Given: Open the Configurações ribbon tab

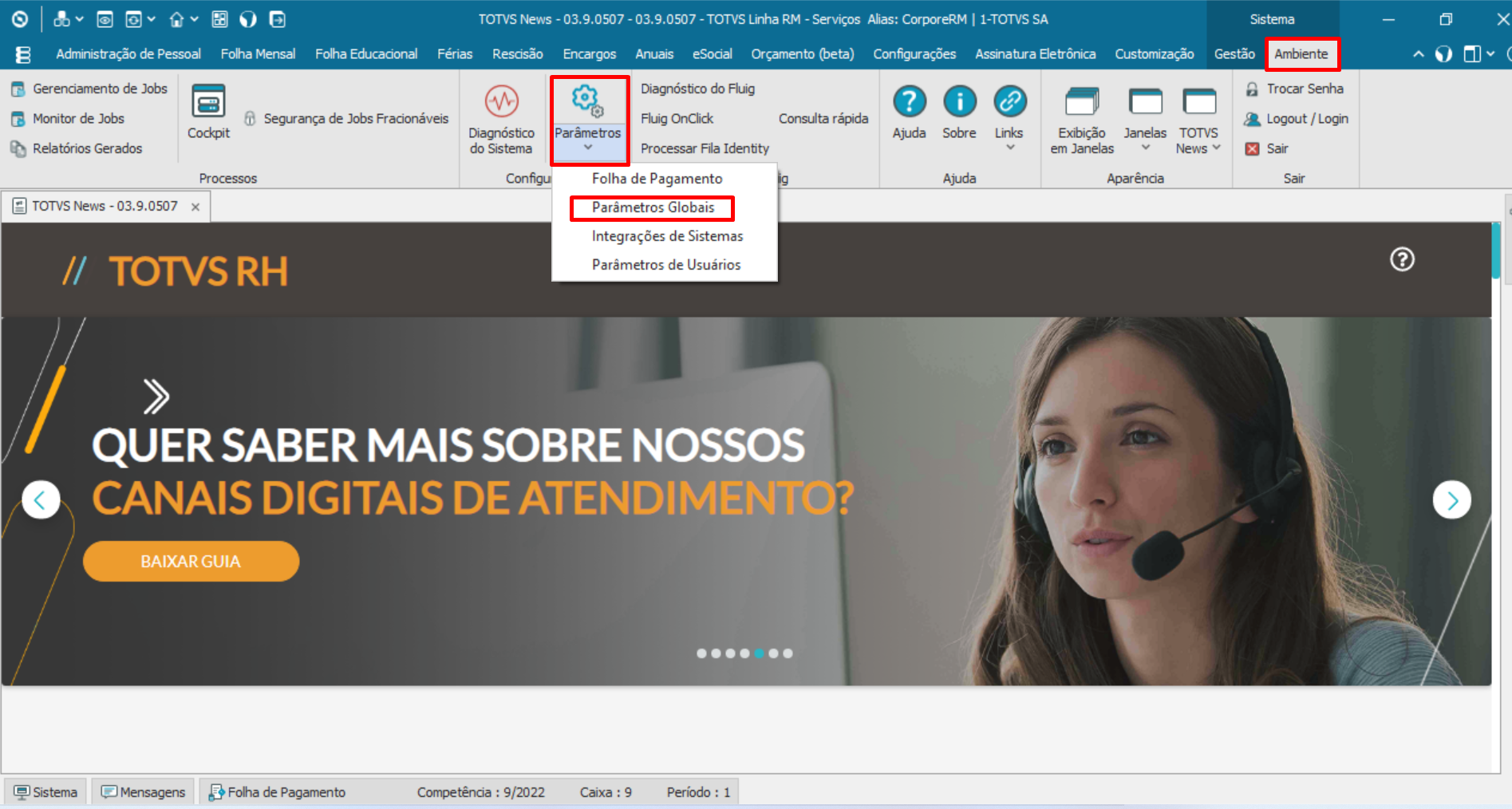Looking at the screenshot, I should tap(914, 54).
